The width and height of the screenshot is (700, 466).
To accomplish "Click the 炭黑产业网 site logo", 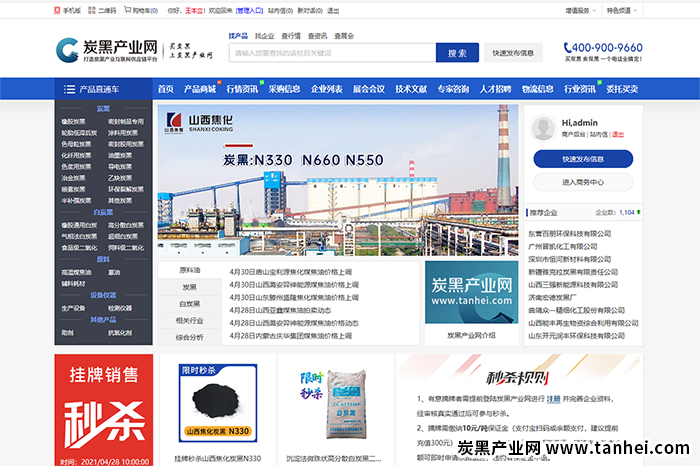I will point(106,50).
